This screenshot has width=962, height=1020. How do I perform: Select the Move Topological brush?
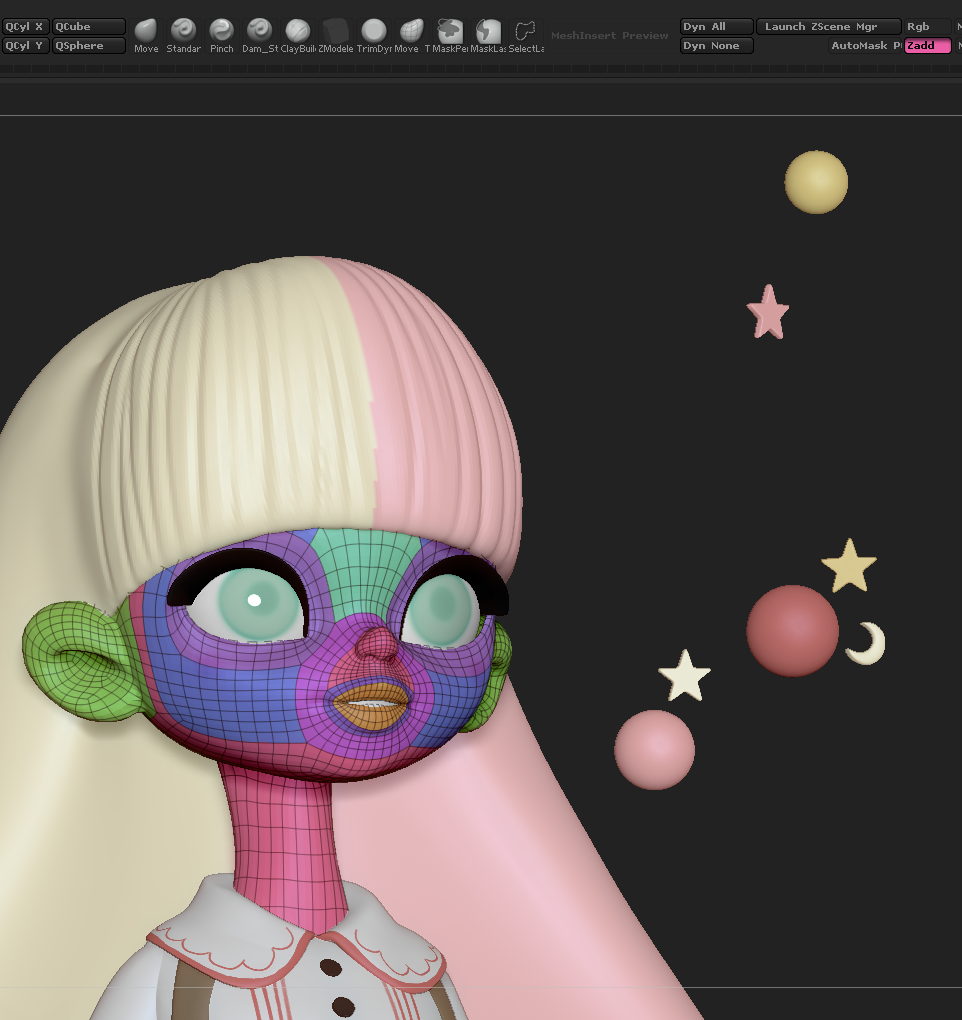pyautogui.click(x=411, y=36)
